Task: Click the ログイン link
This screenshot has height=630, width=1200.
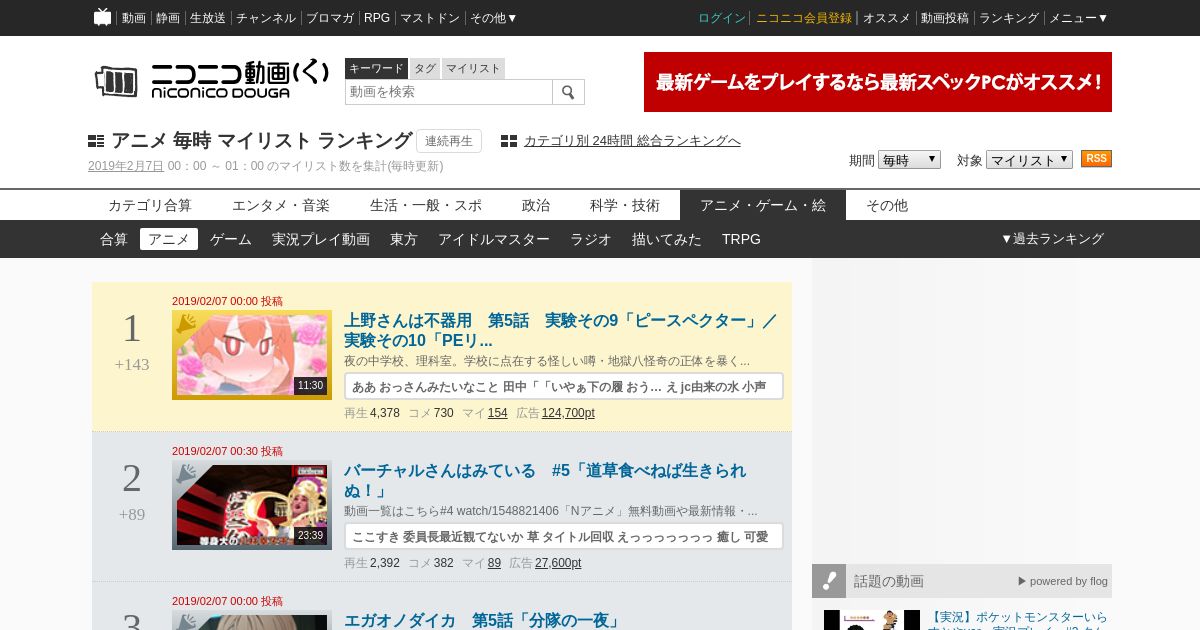Action: pos(722,18)
